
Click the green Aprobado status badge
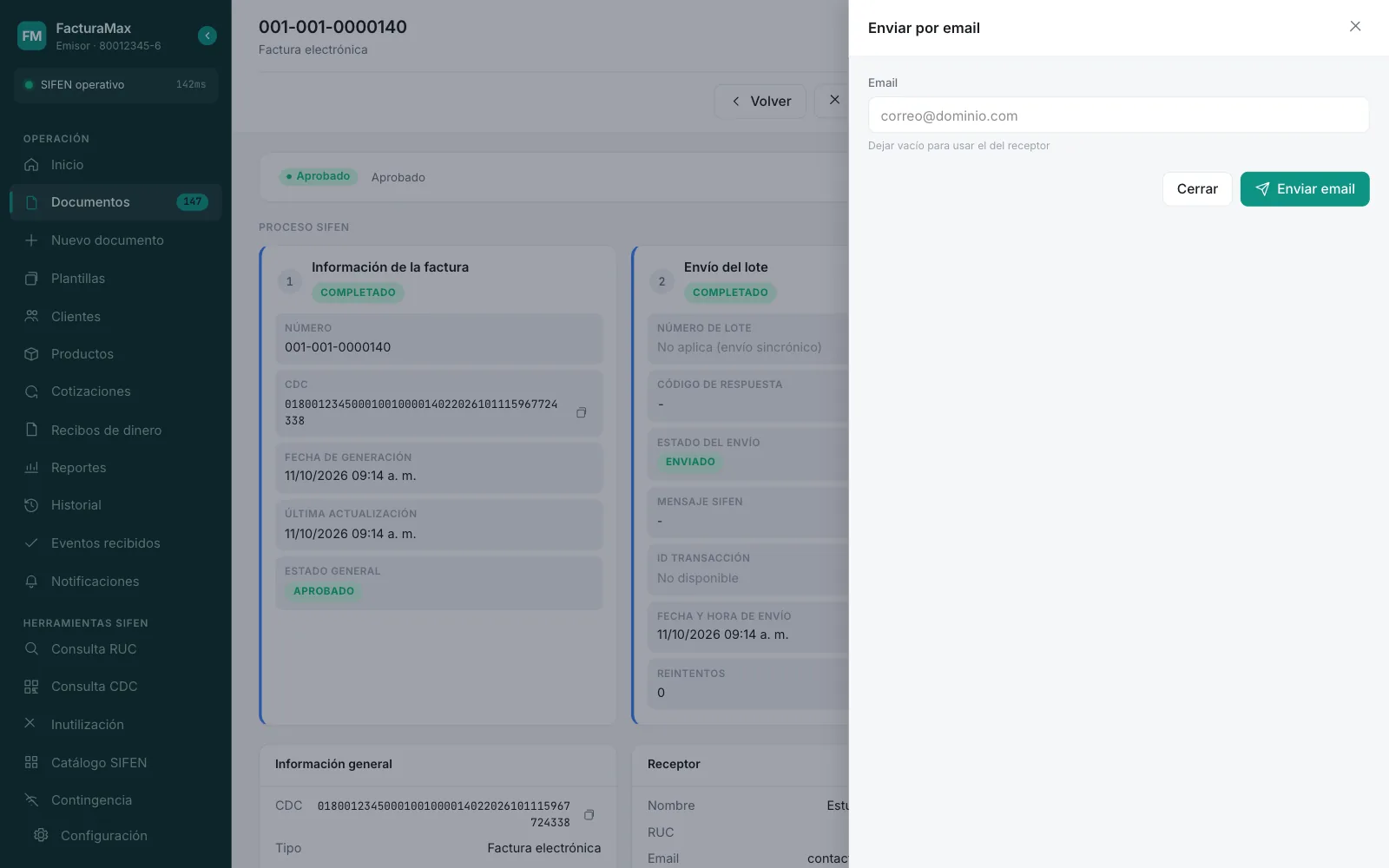(x=318, y=176)
